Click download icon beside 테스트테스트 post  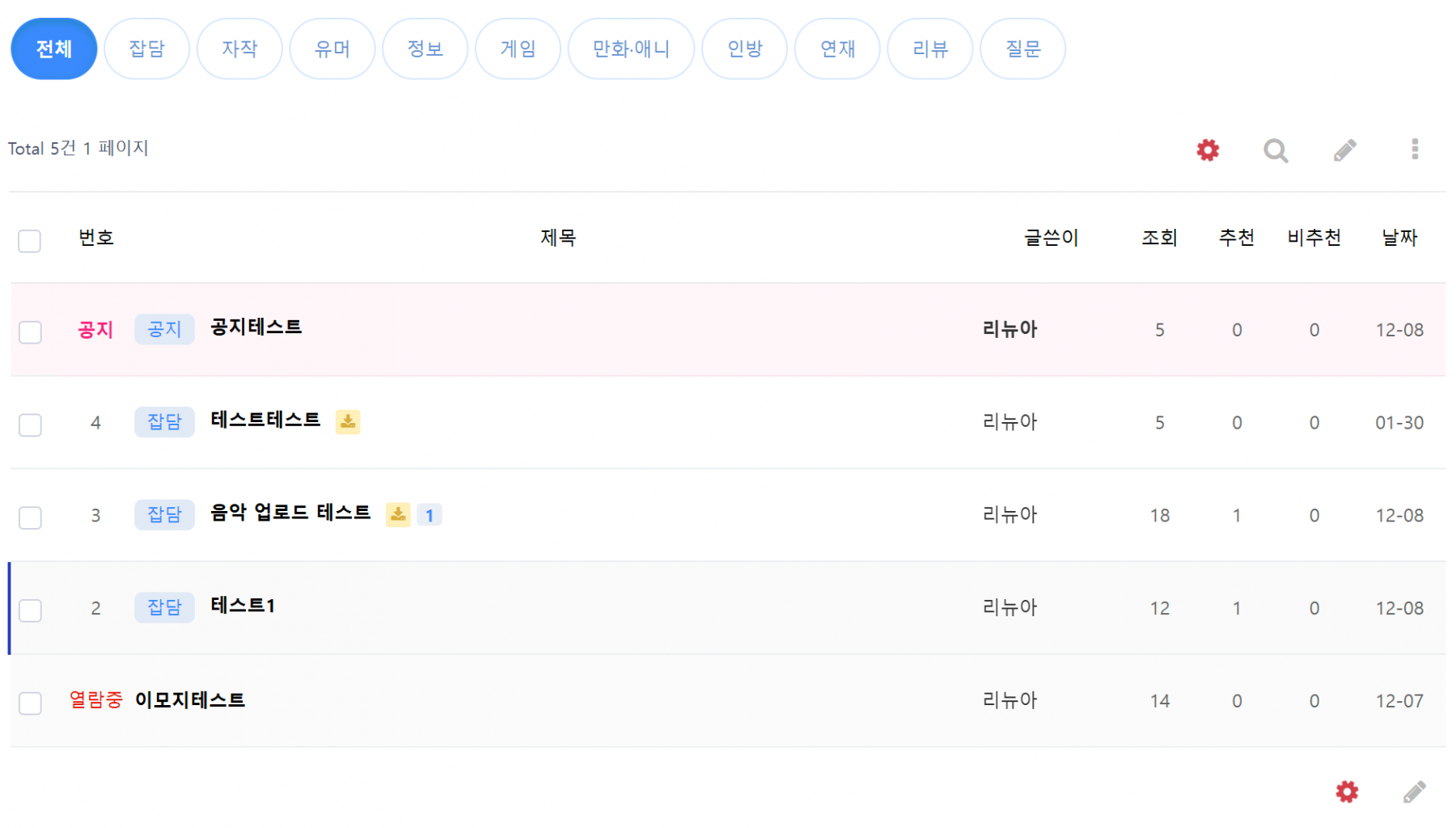click(x=348, y=421)
